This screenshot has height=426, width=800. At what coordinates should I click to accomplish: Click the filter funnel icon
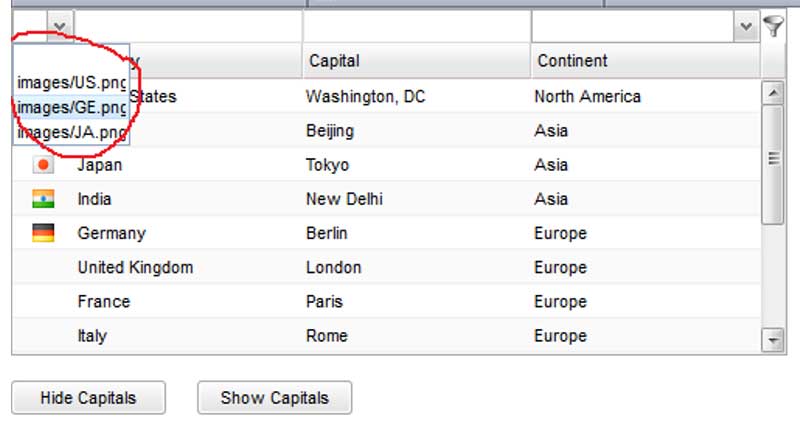(773, 27)
